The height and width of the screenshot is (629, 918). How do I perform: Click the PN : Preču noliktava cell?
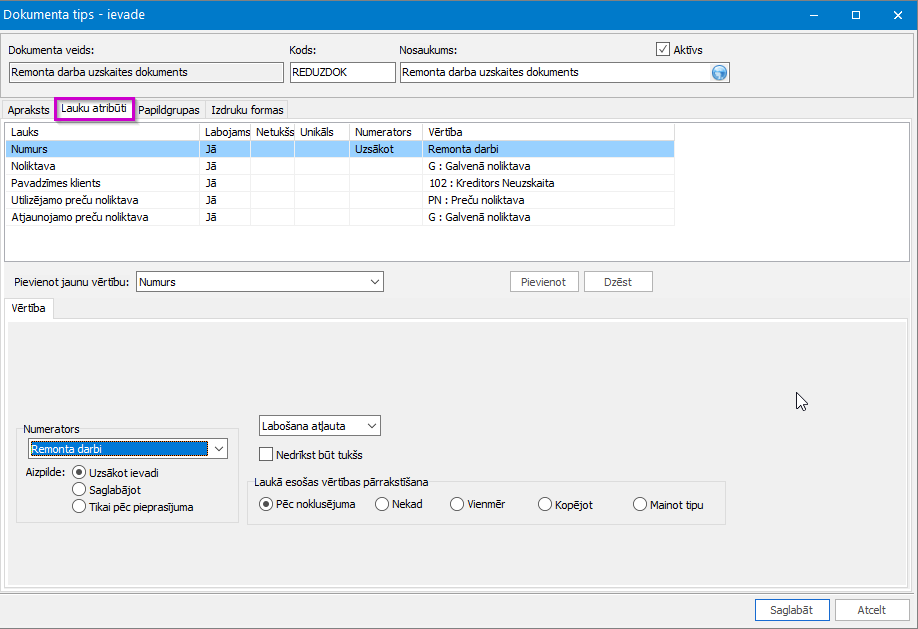pyautogui.click(x=549, y=200)
